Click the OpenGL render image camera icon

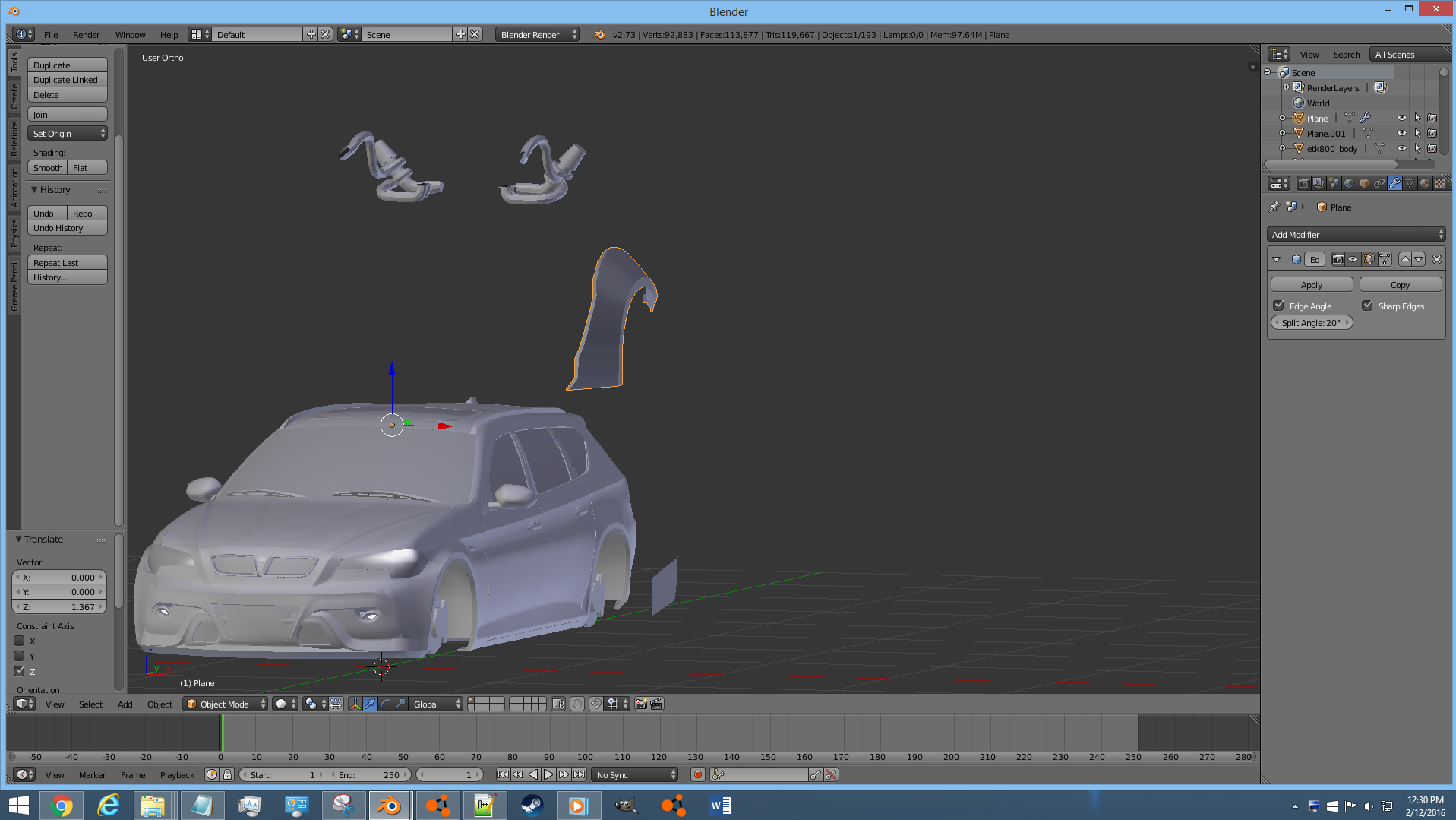[641, 704]
